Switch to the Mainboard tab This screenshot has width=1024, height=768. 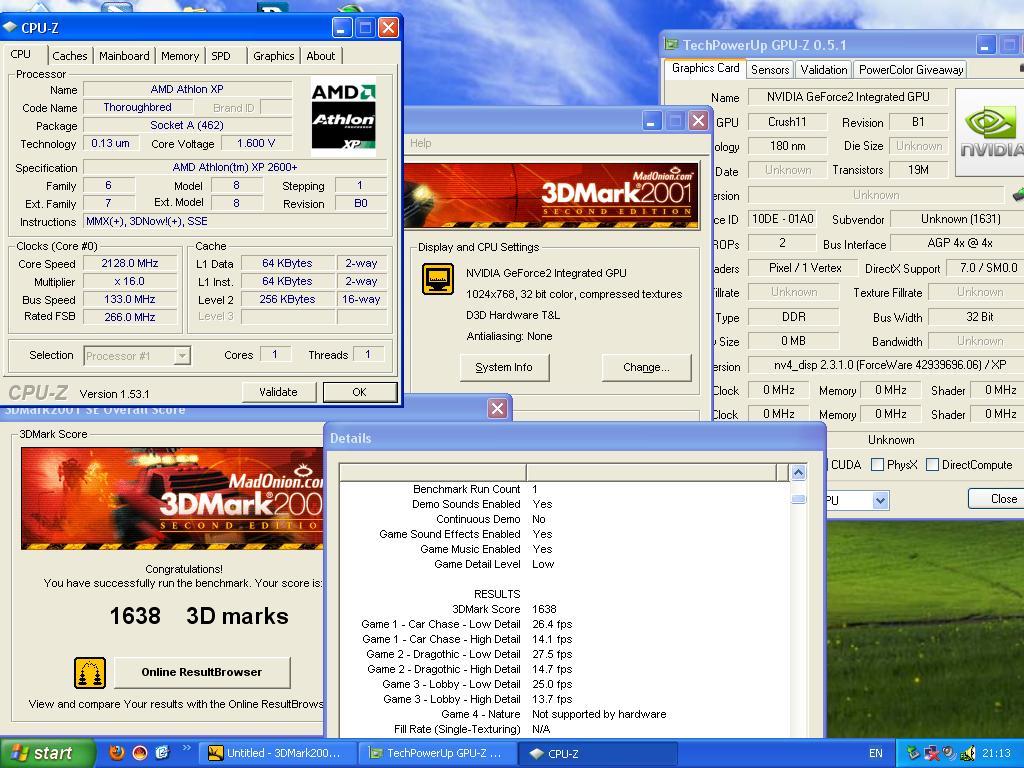(x=124, y=56)
